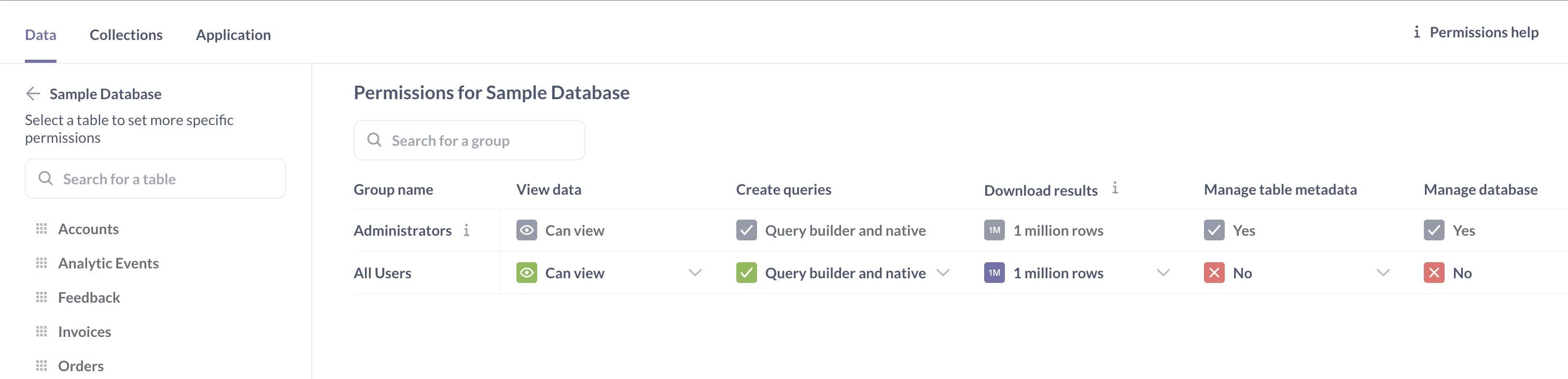Click Administrators' 1M download rows icon
Image resolution: width=1568 pixels, height=379 pixels.
click(994, 229)
